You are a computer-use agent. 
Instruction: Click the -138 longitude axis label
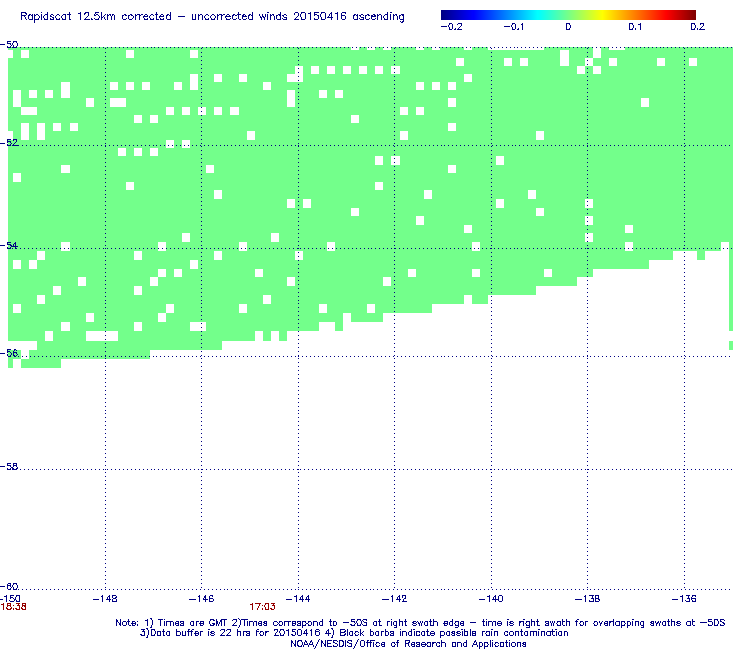(587, 599)
